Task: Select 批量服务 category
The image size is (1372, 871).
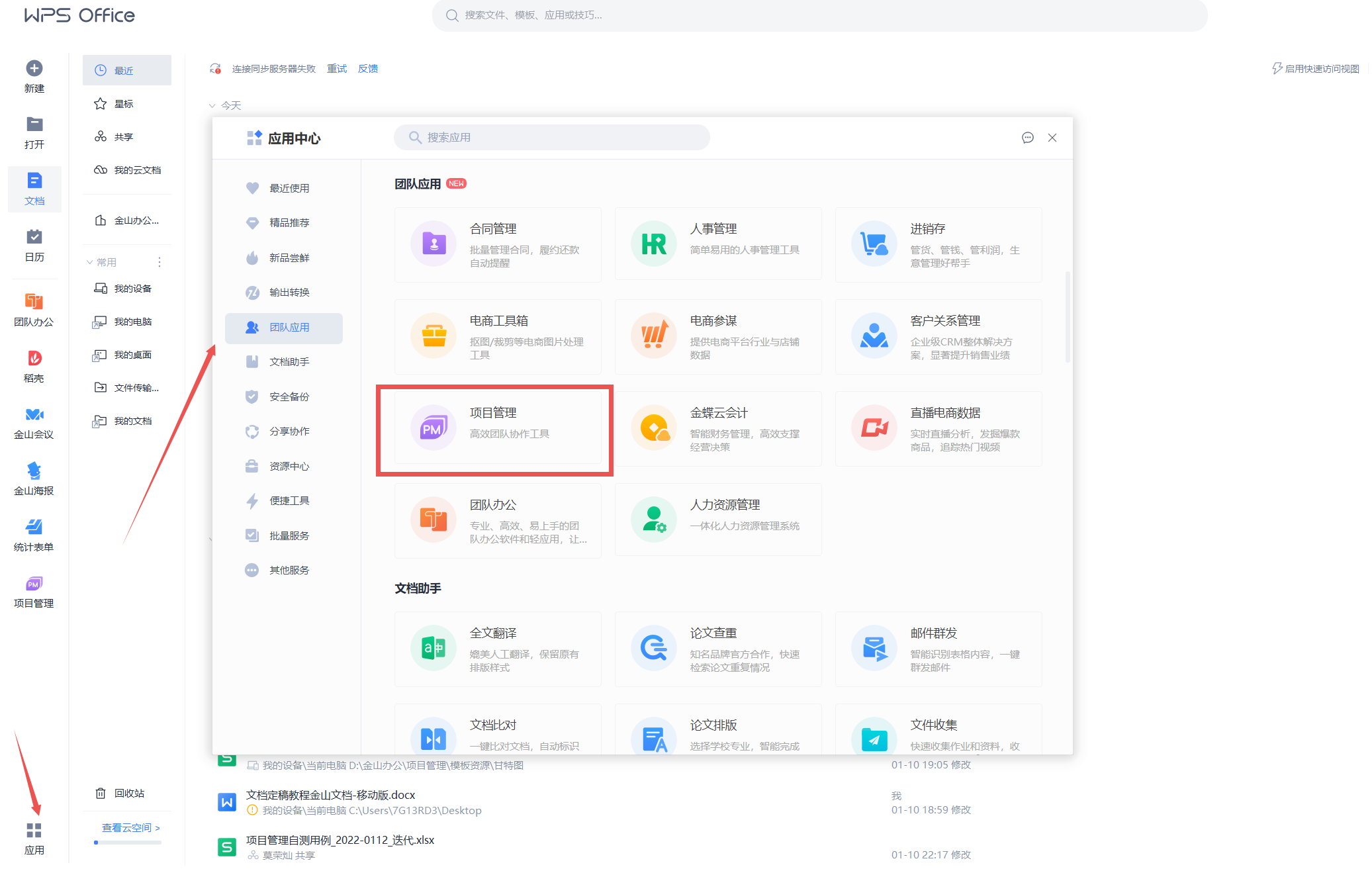Action: [x=284, y=536]
